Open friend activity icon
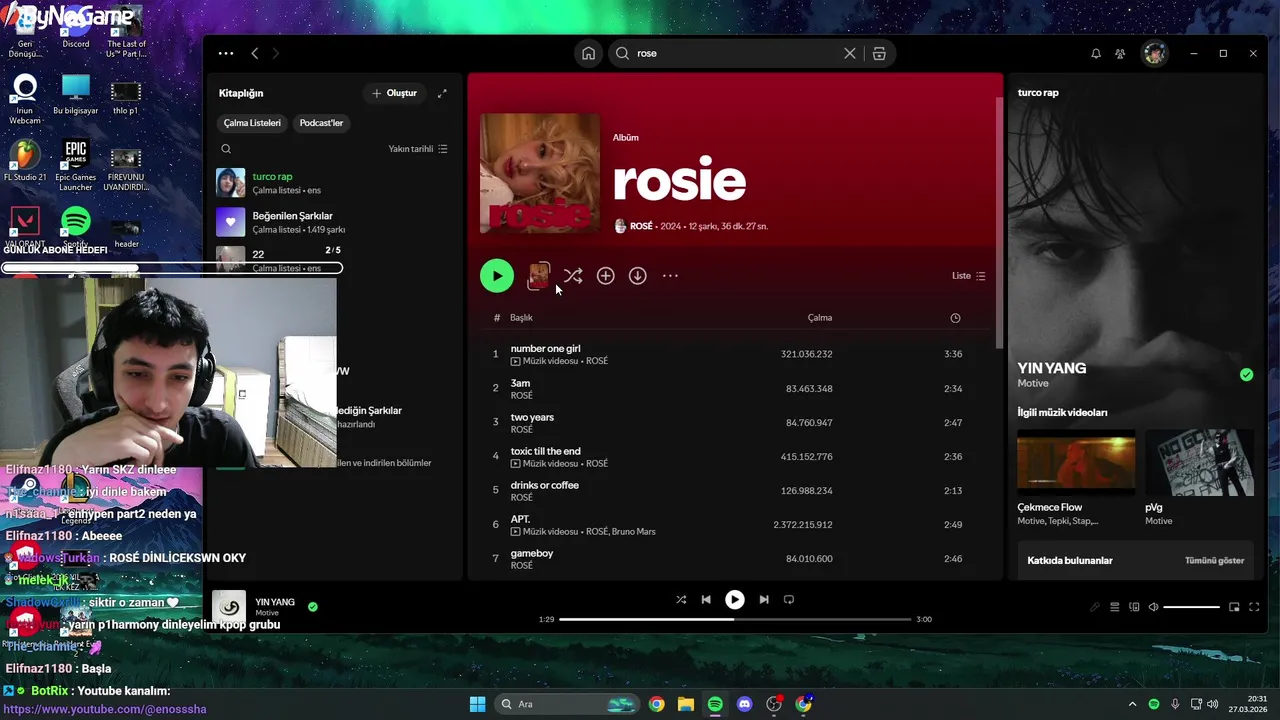The height and width of the screenshot is (720, 1280). point(1120,53)
